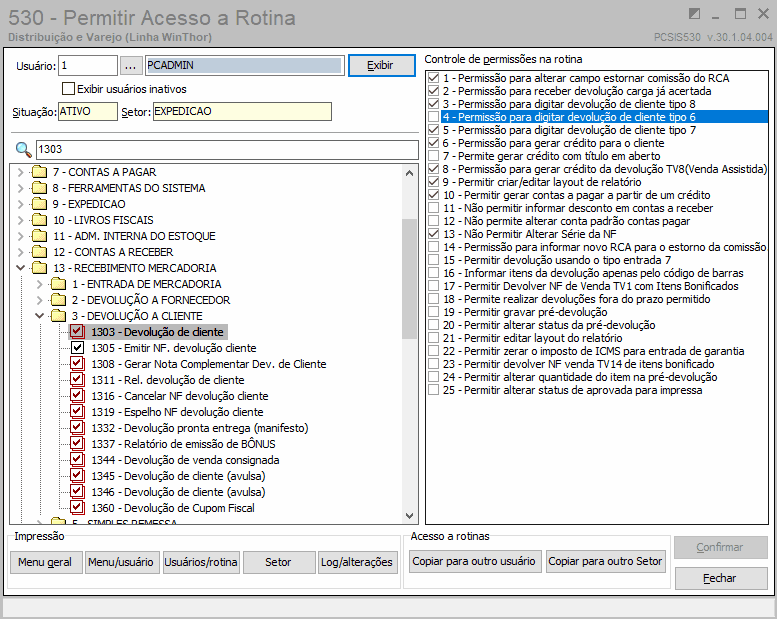Click the Exibir button
Image resolution: width=777 pixels, height=619 pixels.
click(x=382, y=65)
